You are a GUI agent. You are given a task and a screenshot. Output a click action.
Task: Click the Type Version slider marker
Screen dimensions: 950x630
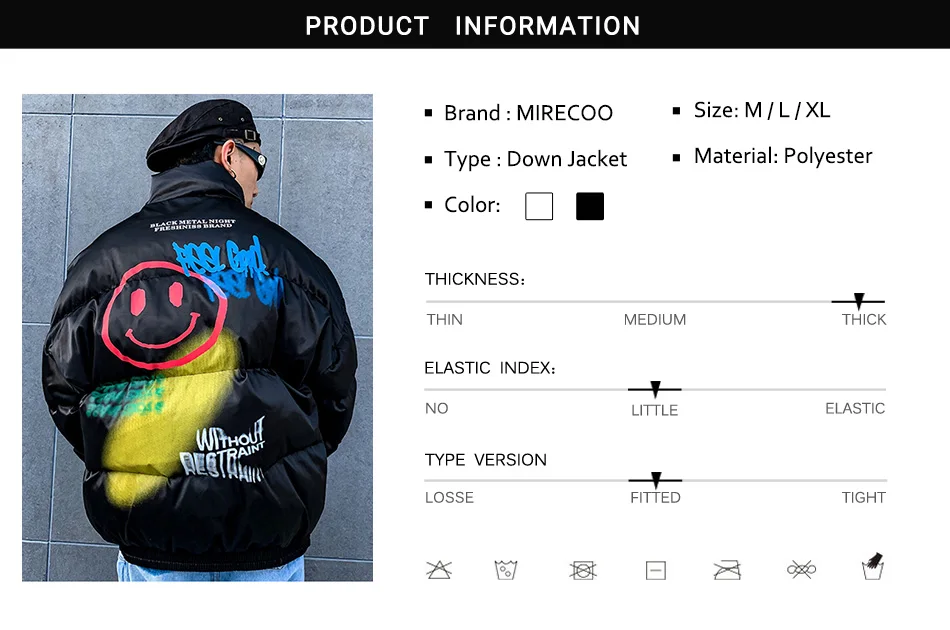[x=656, y=480]
